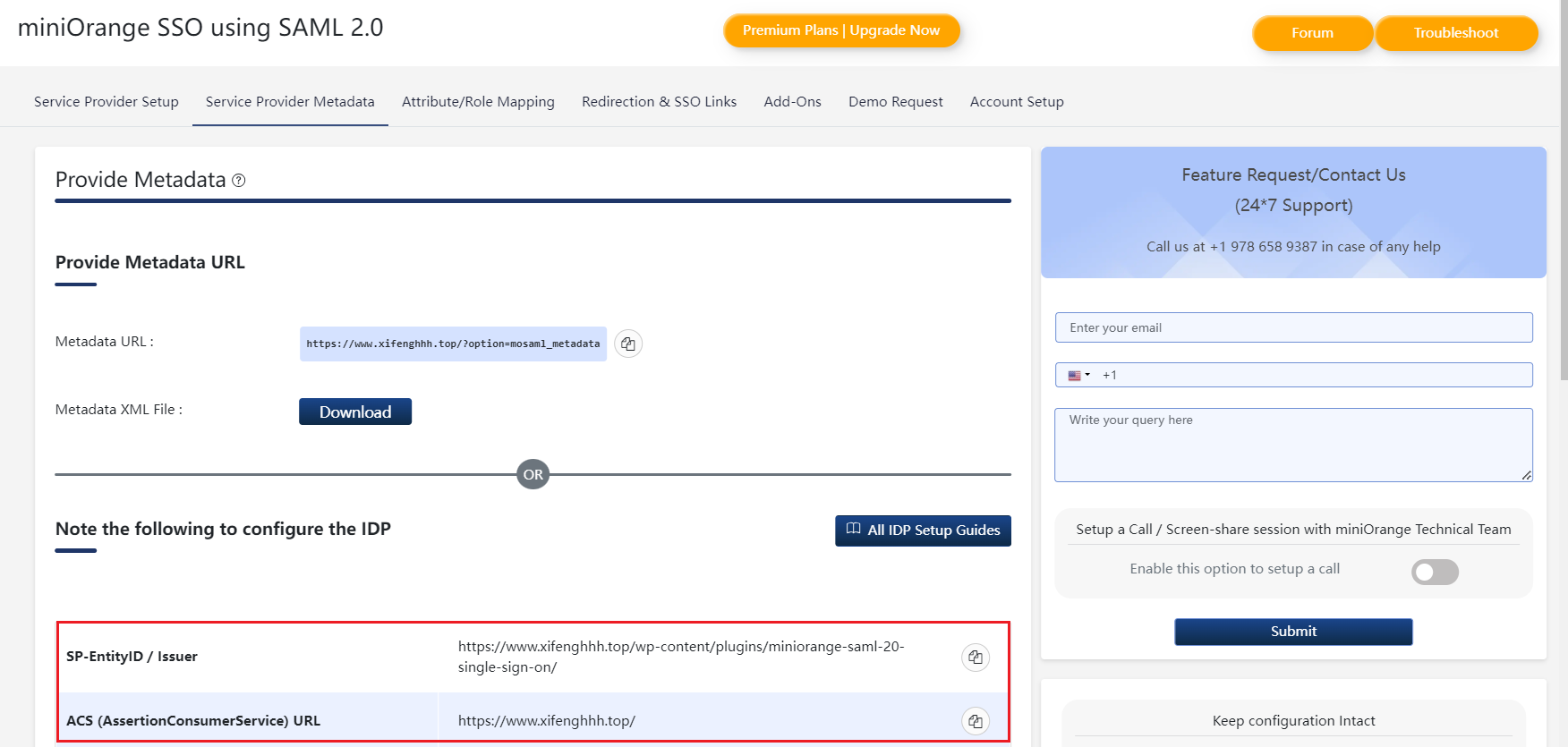This screenshot has height=747, width=1568.
Task: Go to Redirection & SSO Links tab
Action: pyautogui.click(x=660, y=102)
